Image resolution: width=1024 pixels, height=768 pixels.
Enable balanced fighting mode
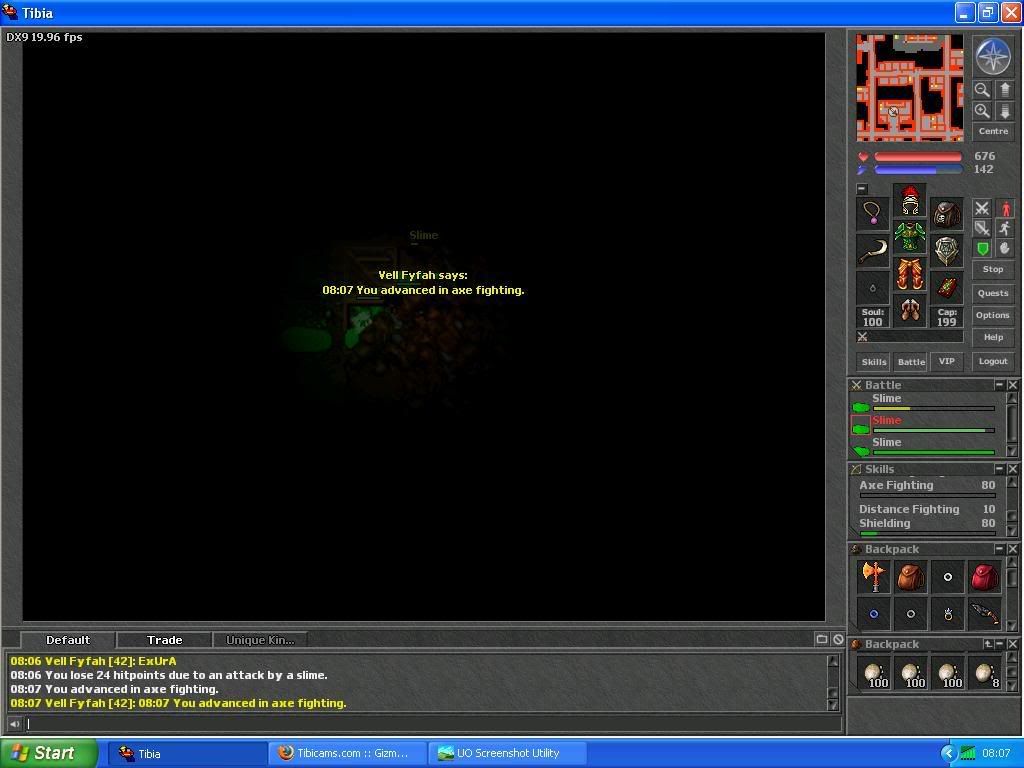click(x=982, y=228)
